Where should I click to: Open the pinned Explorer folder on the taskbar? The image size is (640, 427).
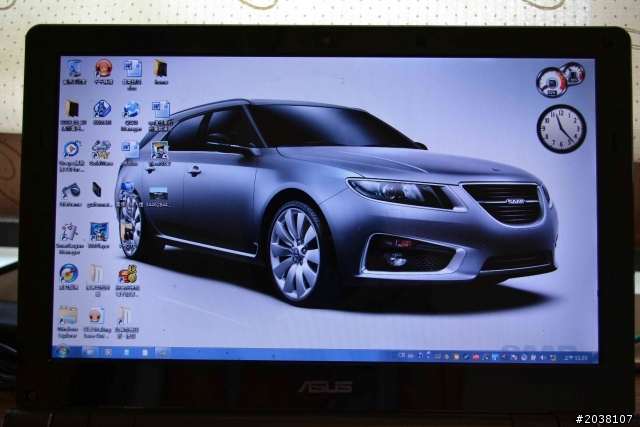(90, 352)
